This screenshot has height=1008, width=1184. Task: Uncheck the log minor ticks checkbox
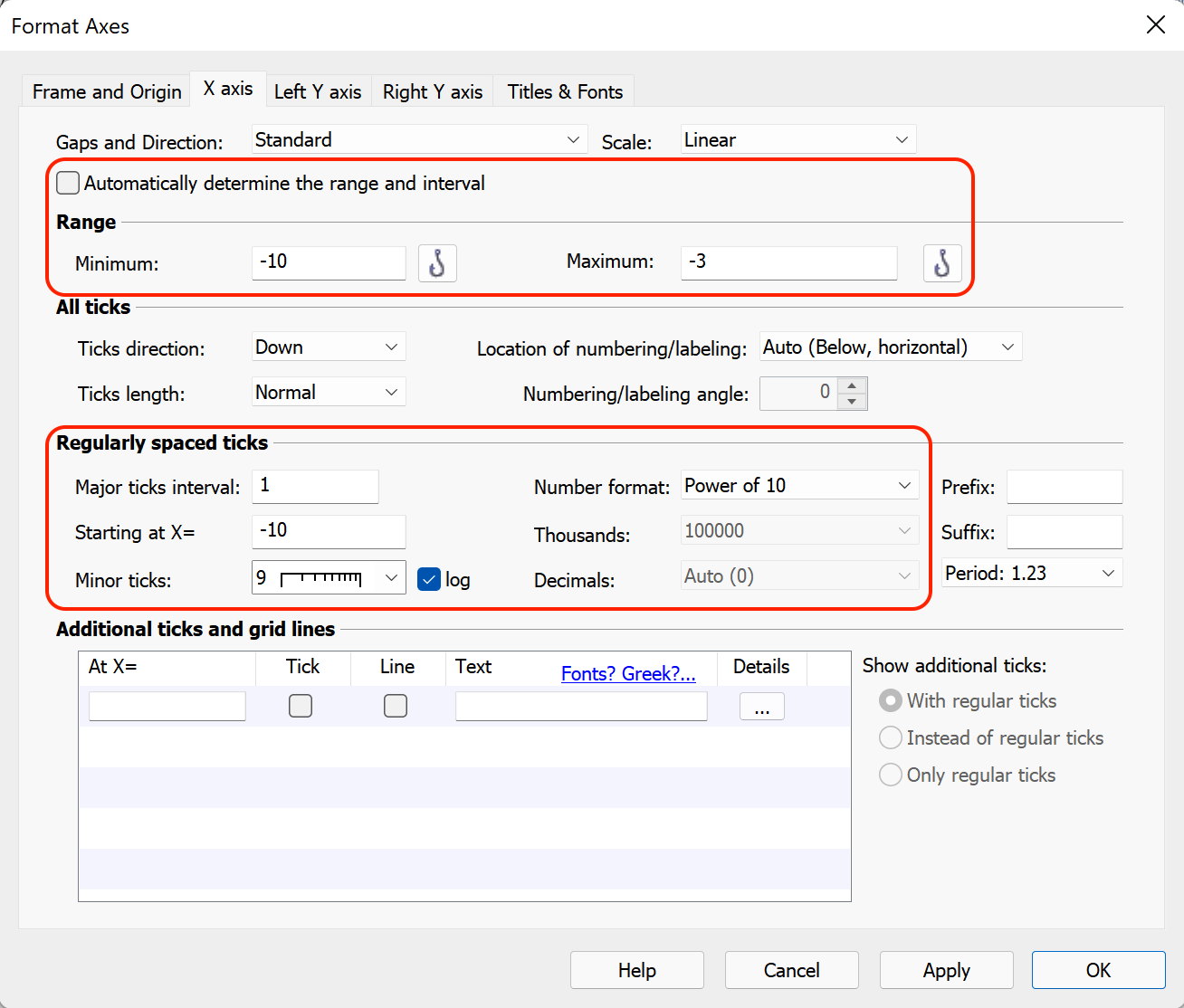[429, 579]
